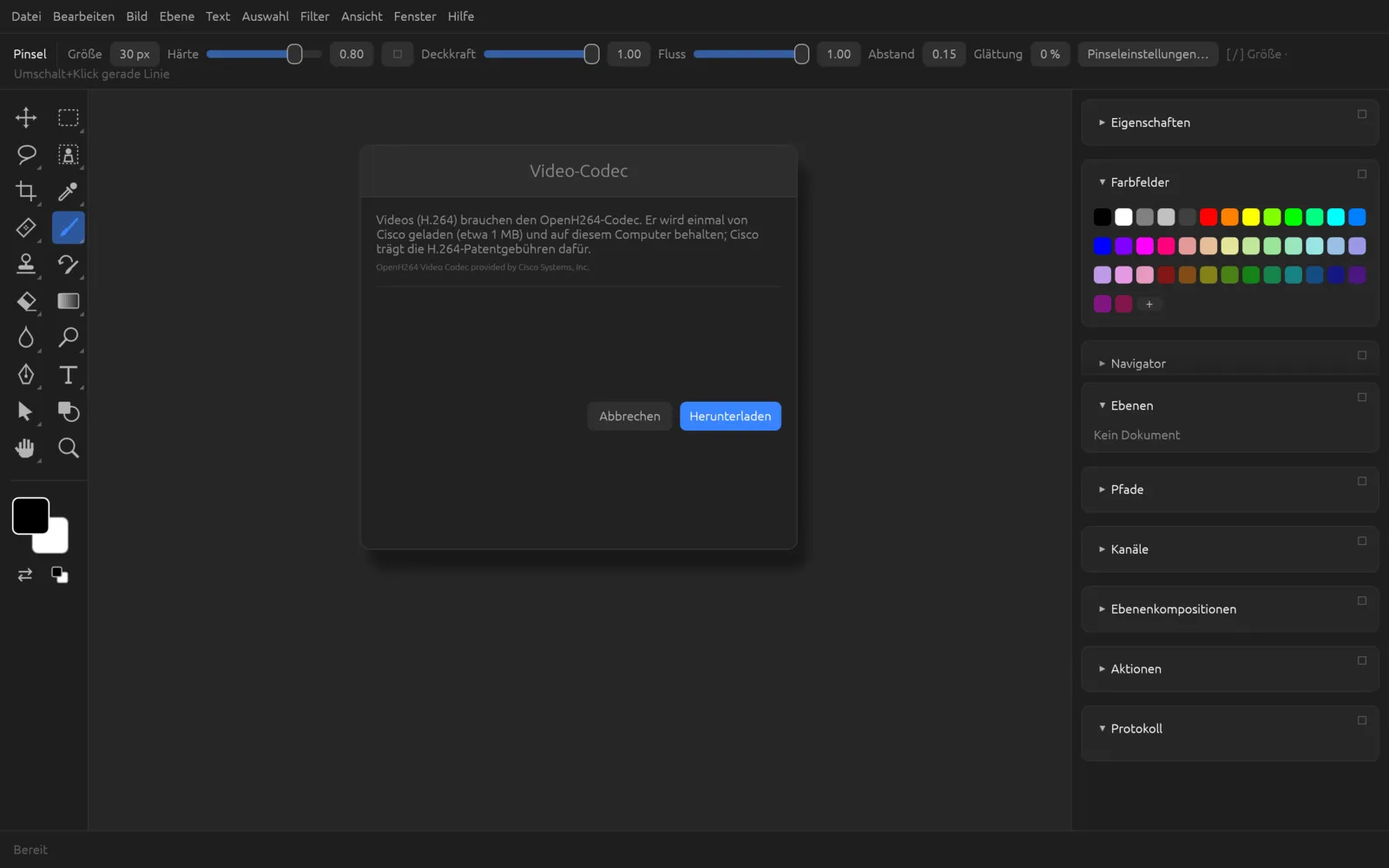Click Abbrechen in Video-Codec dialog

tap(629, 416)
